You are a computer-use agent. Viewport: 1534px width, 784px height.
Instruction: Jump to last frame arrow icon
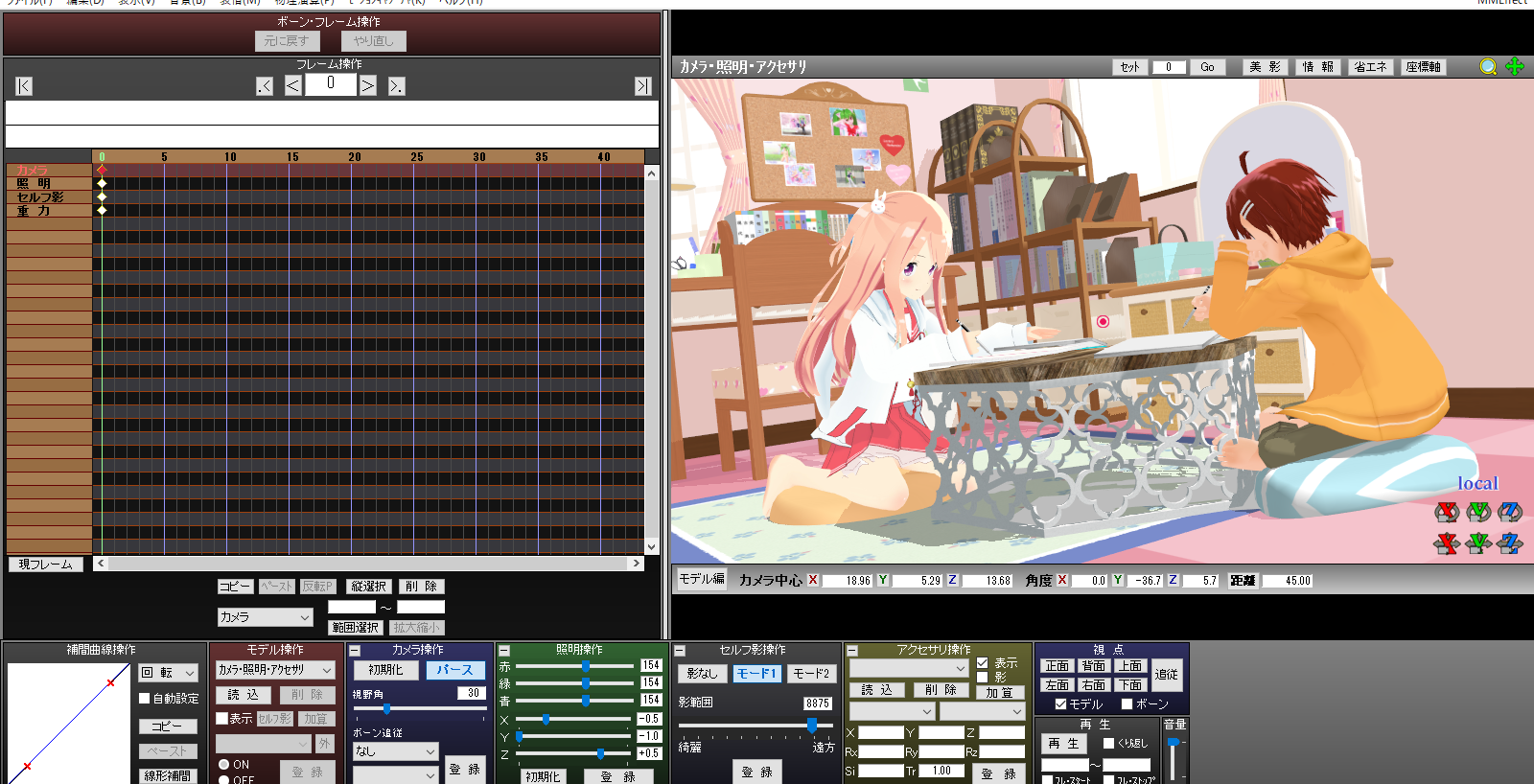click(643, 86)
